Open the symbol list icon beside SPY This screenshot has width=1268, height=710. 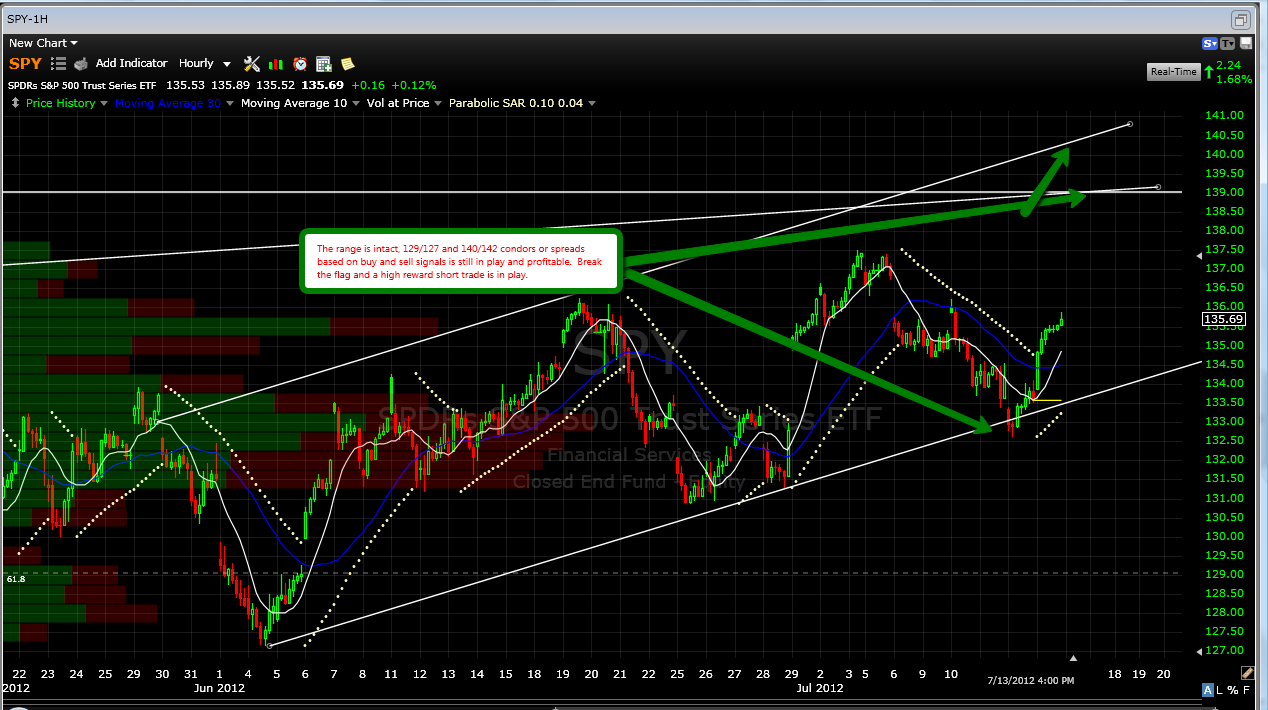tap(58, 64)
